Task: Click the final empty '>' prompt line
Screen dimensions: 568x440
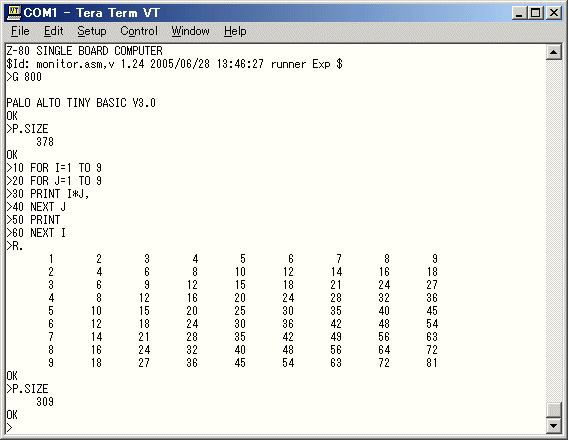Action: tap(9, 428)
